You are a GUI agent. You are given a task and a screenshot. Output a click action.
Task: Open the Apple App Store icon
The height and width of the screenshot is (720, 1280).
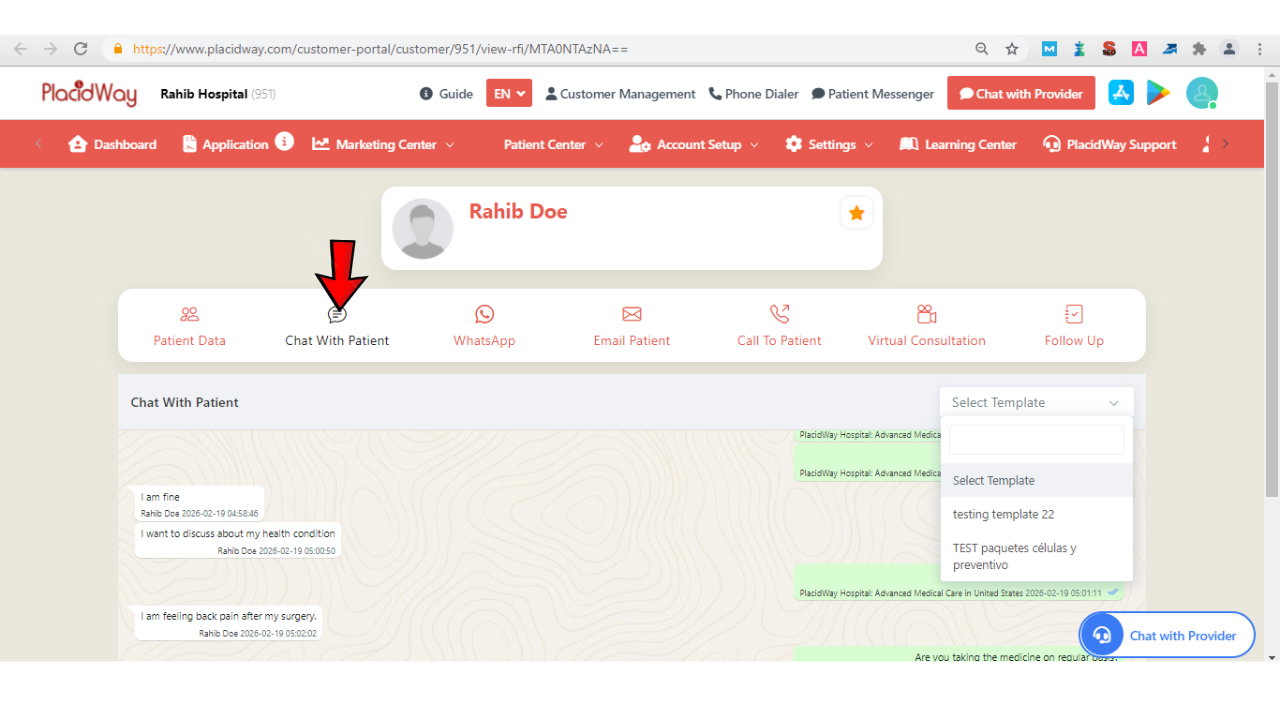(x=1121, y=93)
